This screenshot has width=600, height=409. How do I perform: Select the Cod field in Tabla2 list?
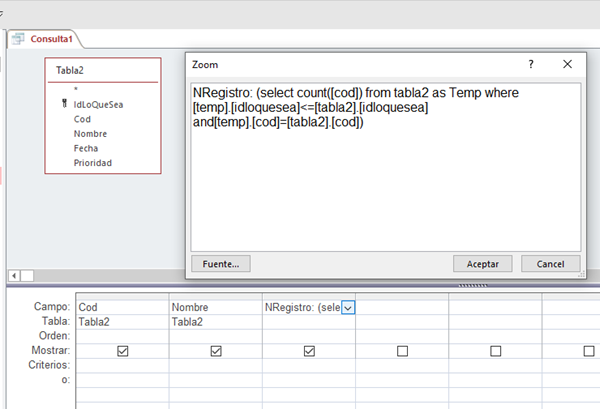(82, 119)
